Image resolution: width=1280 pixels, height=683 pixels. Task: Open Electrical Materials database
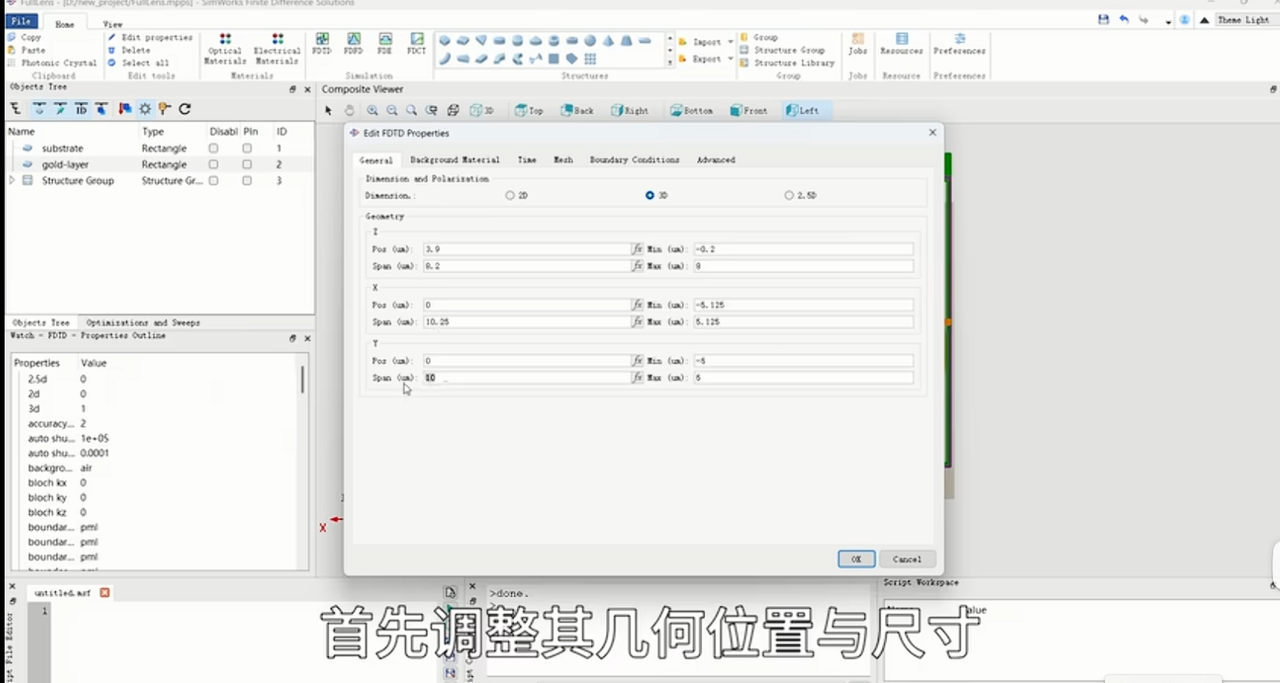point(277,48)
